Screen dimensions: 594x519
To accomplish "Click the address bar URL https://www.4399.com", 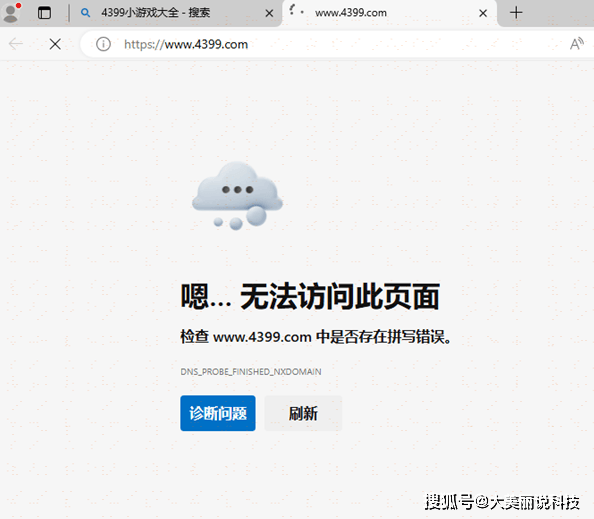I will (x=186, y=44).
